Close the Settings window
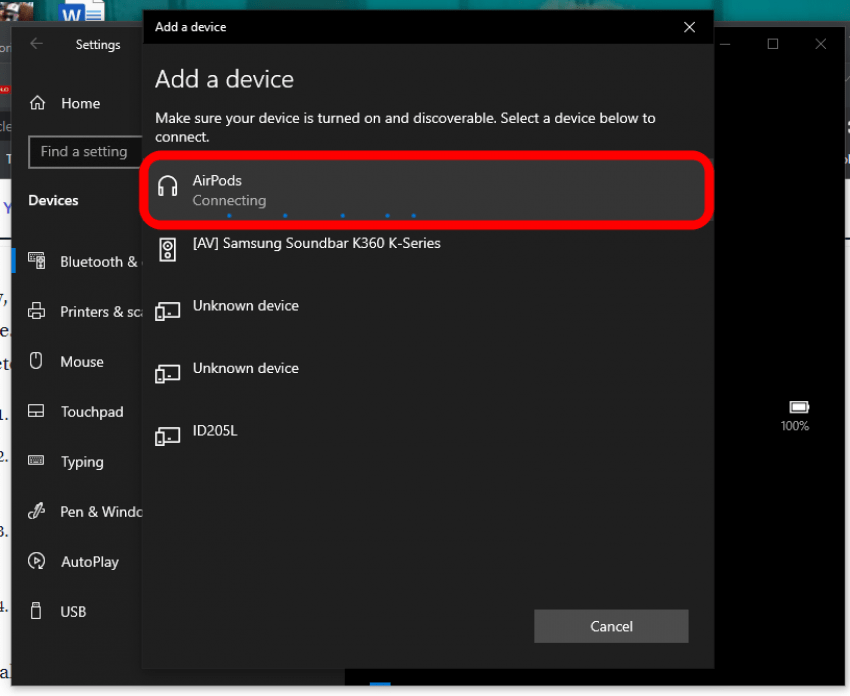The image size is (850, 696). coord(821,44)
